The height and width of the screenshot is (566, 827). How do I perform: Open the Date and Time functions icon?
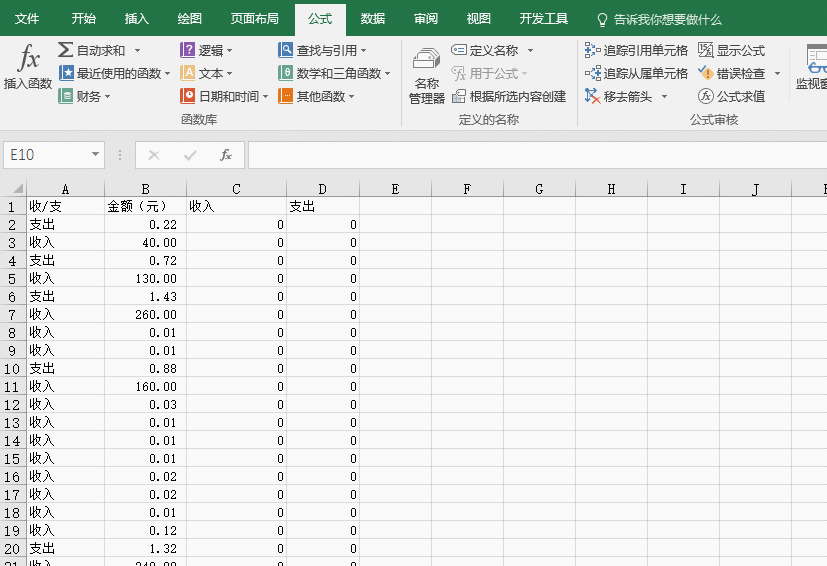(x=188, y=96)
